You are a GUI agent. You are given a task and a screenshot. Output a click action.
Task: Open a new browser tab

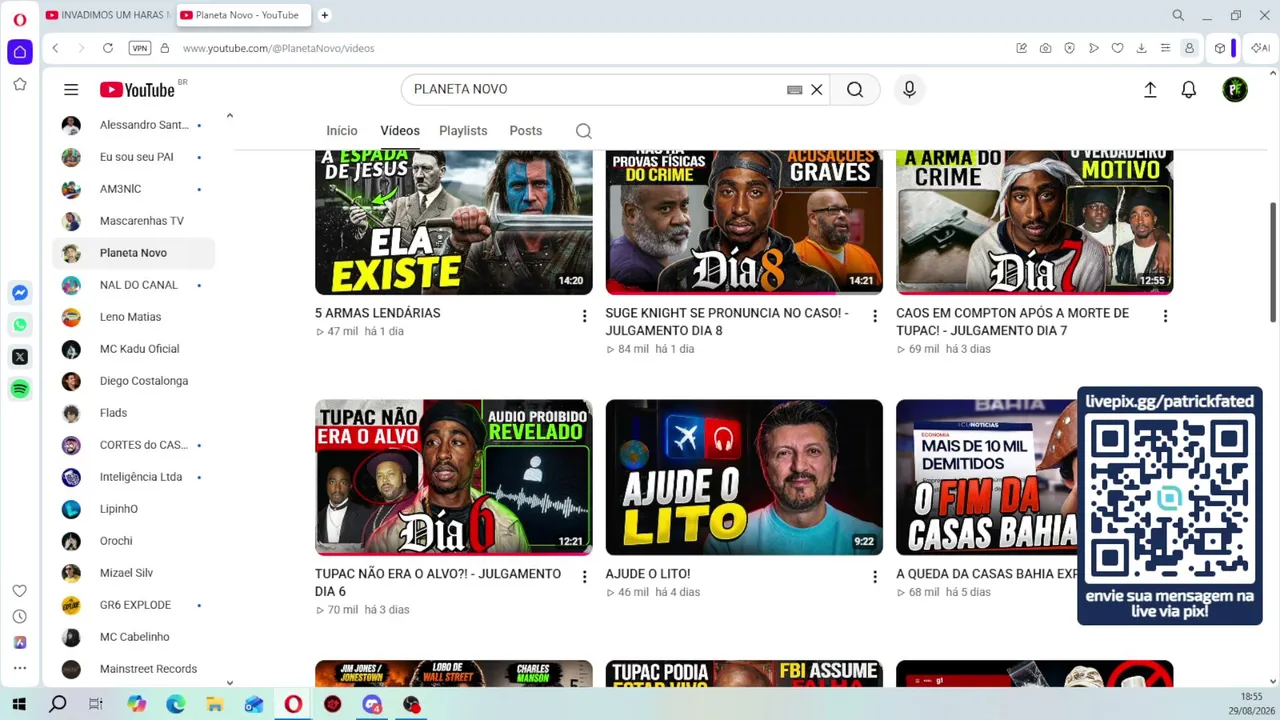(325, 15)
